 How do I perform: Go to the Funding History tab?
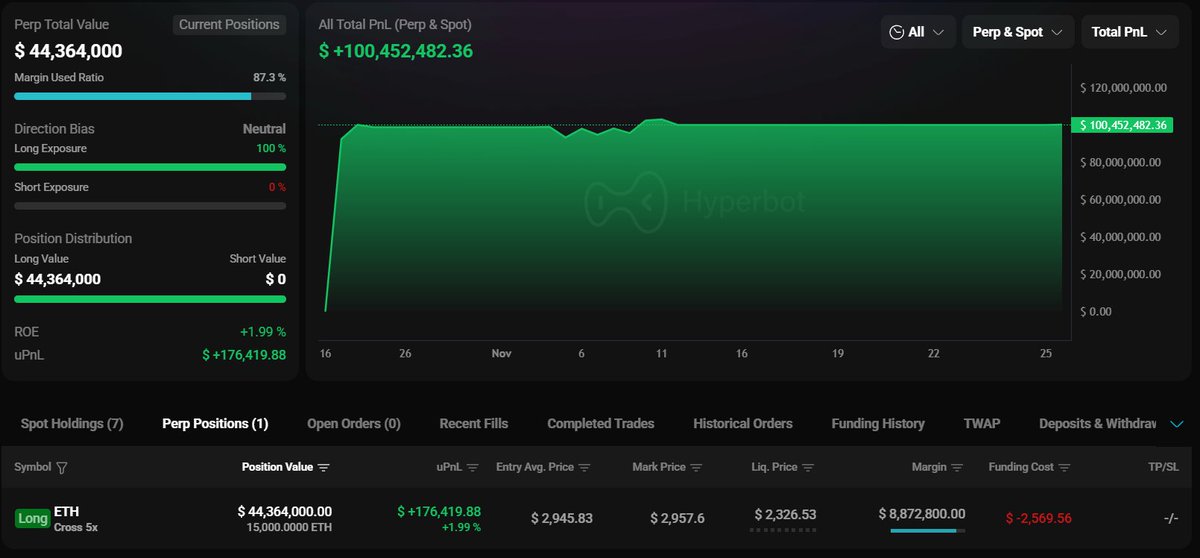click(877, 424)
